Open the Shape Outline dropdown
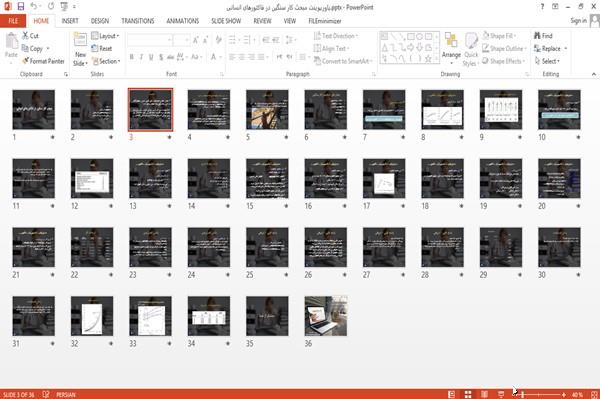600x399 pixels. [504, 49]
